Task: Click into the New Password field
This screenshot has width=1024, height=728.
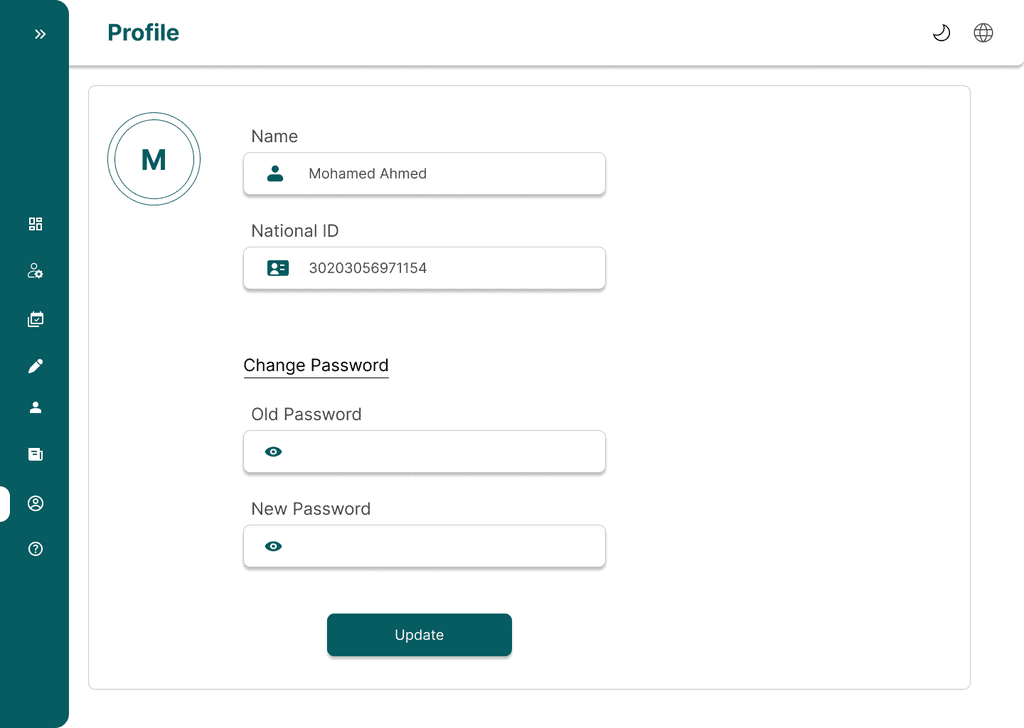Action: point(440,546)
